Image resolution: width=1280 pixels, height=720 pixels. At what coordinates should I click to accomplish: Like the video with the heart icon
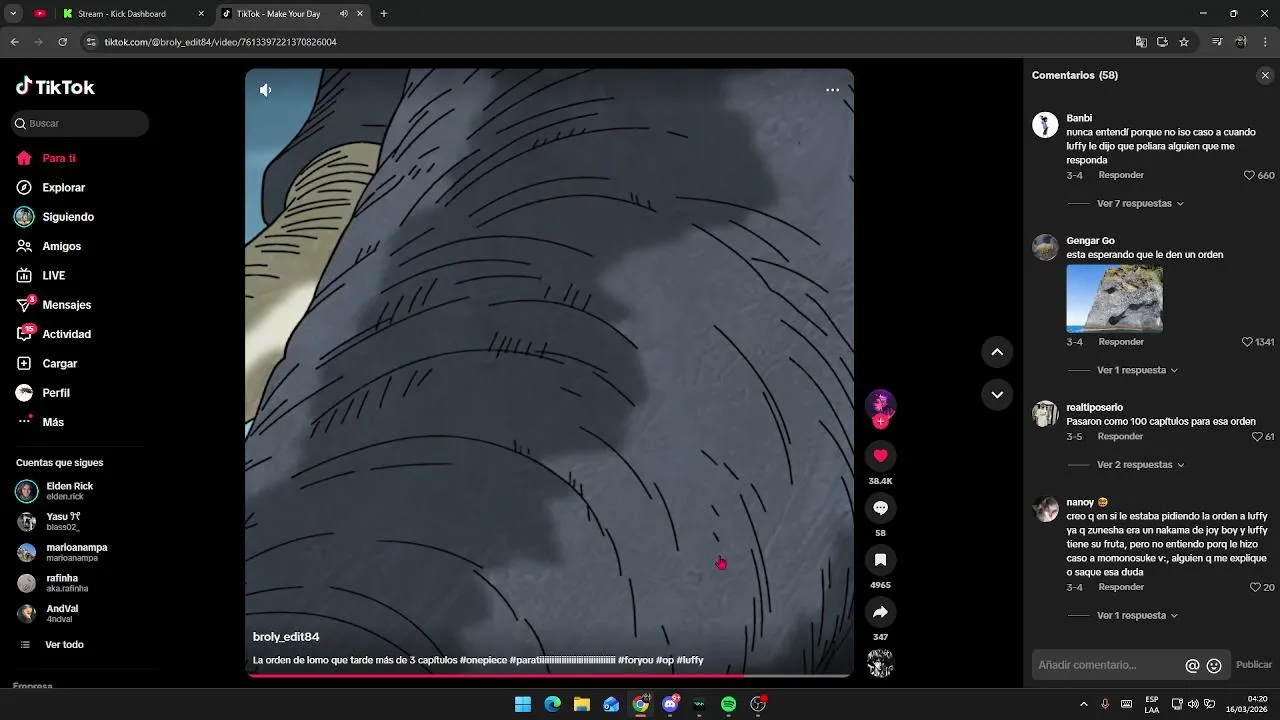pos(880,456)
